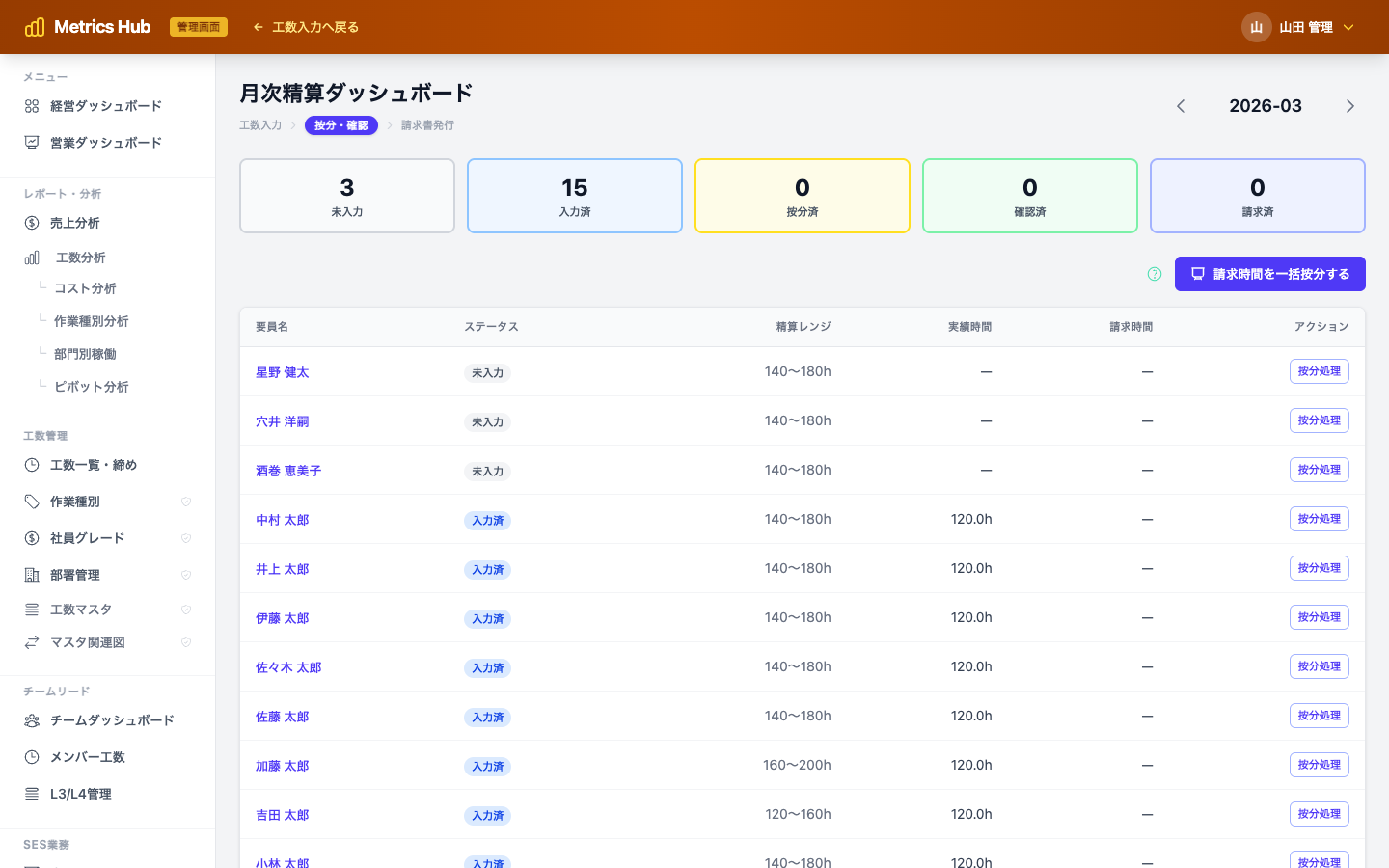Image resolution: width=1389 pixels, height=868 pixels.
Task: Filter by 確認済 status card
Action: pos(1030,196)
